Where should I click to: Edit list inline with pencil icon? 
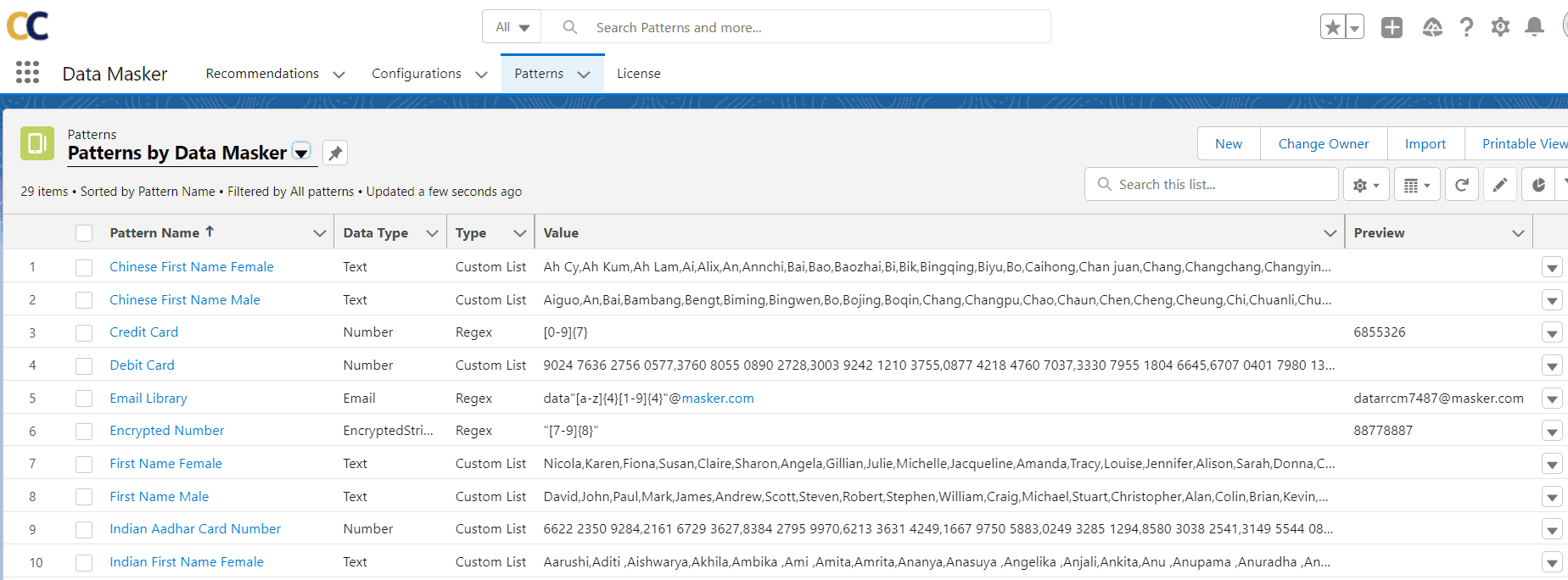1500,185
